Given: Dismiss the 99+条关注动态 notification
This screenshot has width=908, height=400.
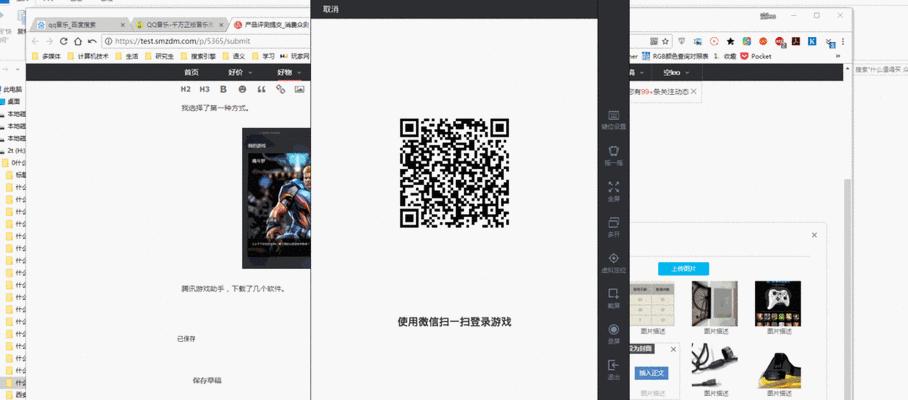Looking at the screenshot, I should 693,91.
